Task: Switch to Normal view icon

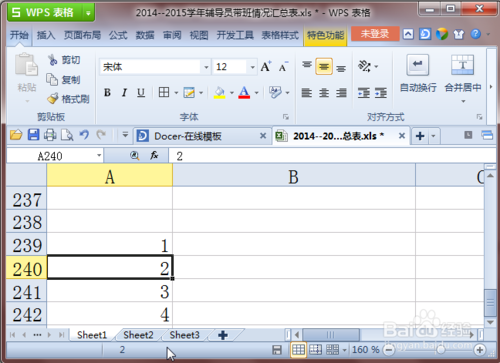Action: tap(298, 349)
